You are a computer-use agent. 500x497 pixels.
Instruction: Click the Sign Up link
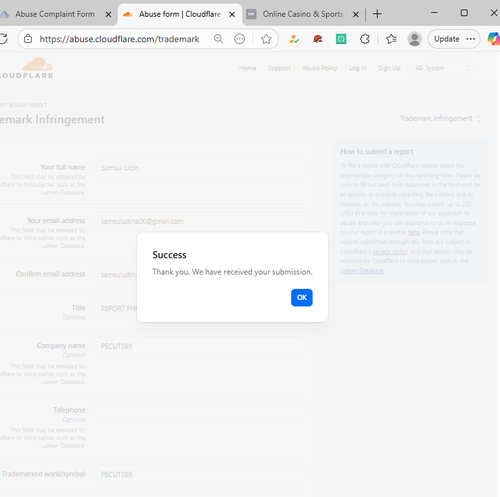[x=389, y=68]
